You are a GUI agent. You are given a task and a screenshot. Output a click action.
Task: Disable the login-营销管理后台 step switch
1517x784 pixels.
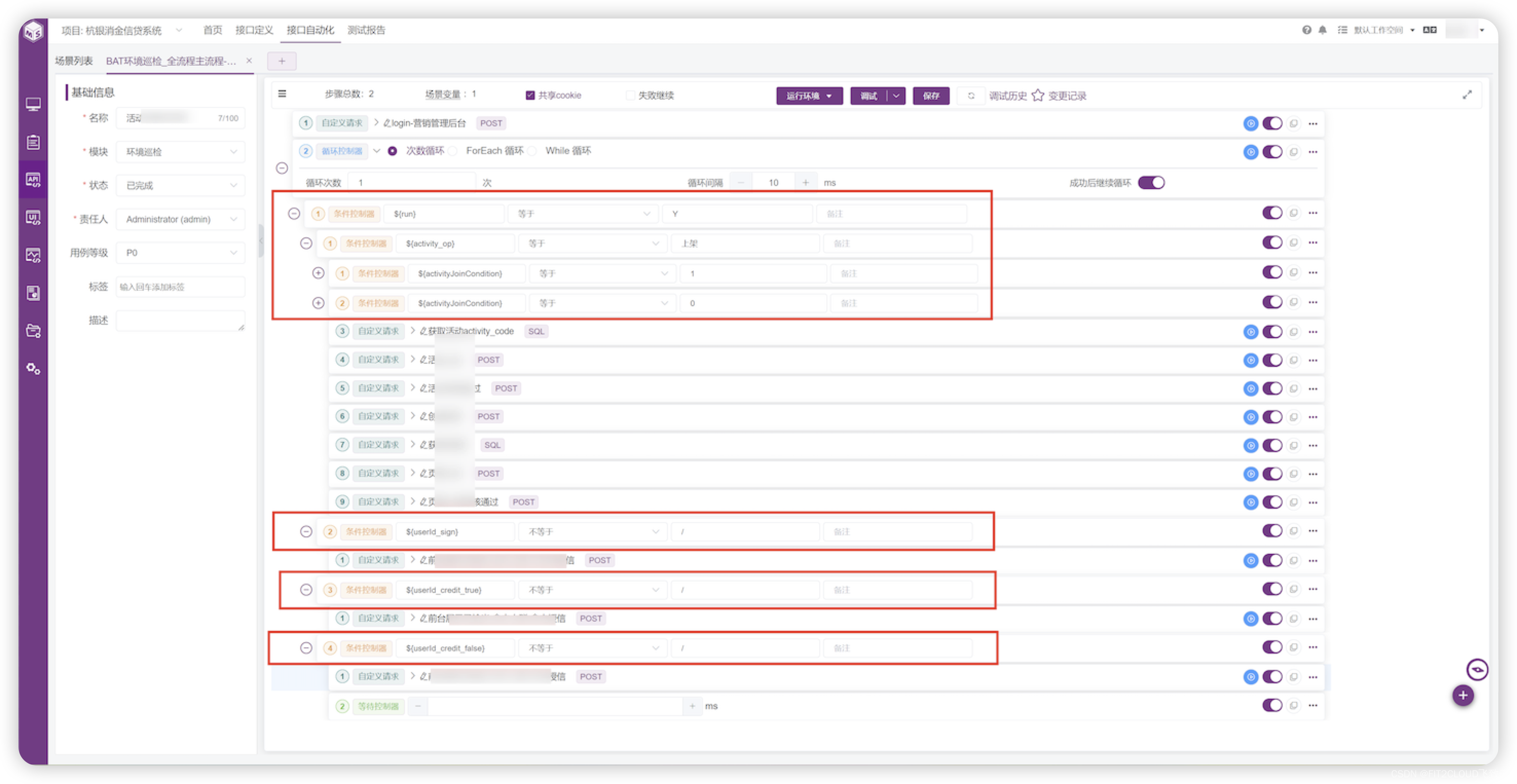point(1272,124)
